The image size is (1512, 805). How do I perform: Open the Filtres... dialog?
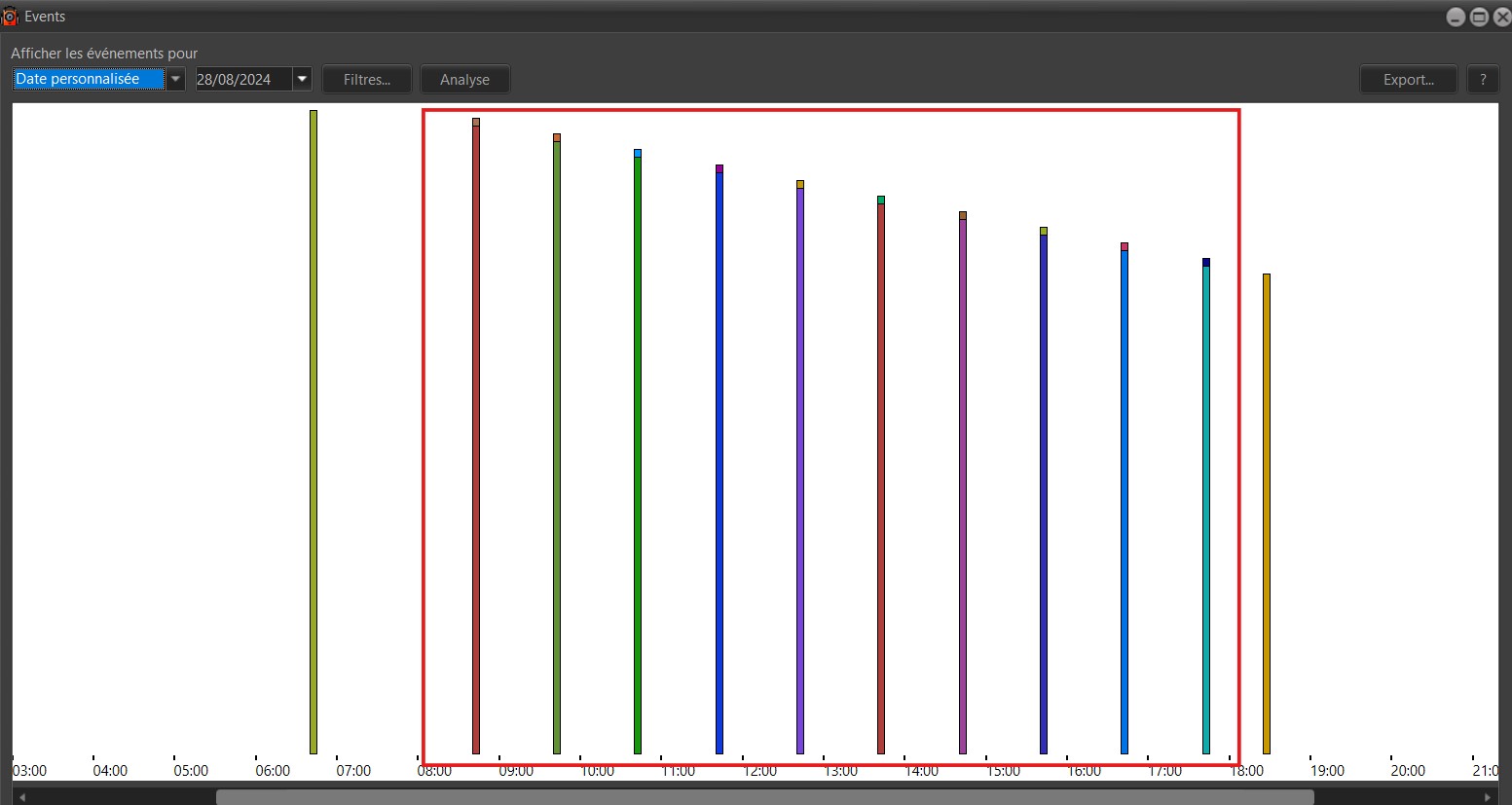(x=367, y=80)
